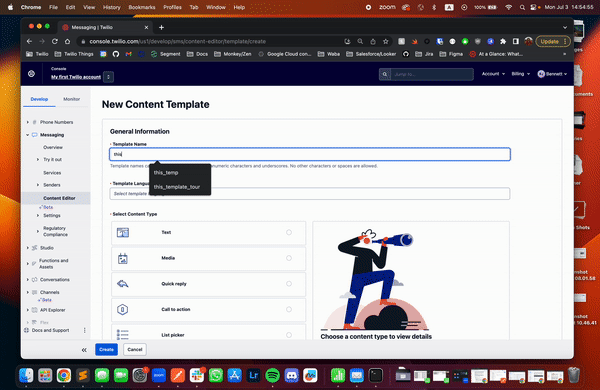Open the Chrome Extensions puzzle icon
This screenshot has width=600, height=390.
(503, 41)
